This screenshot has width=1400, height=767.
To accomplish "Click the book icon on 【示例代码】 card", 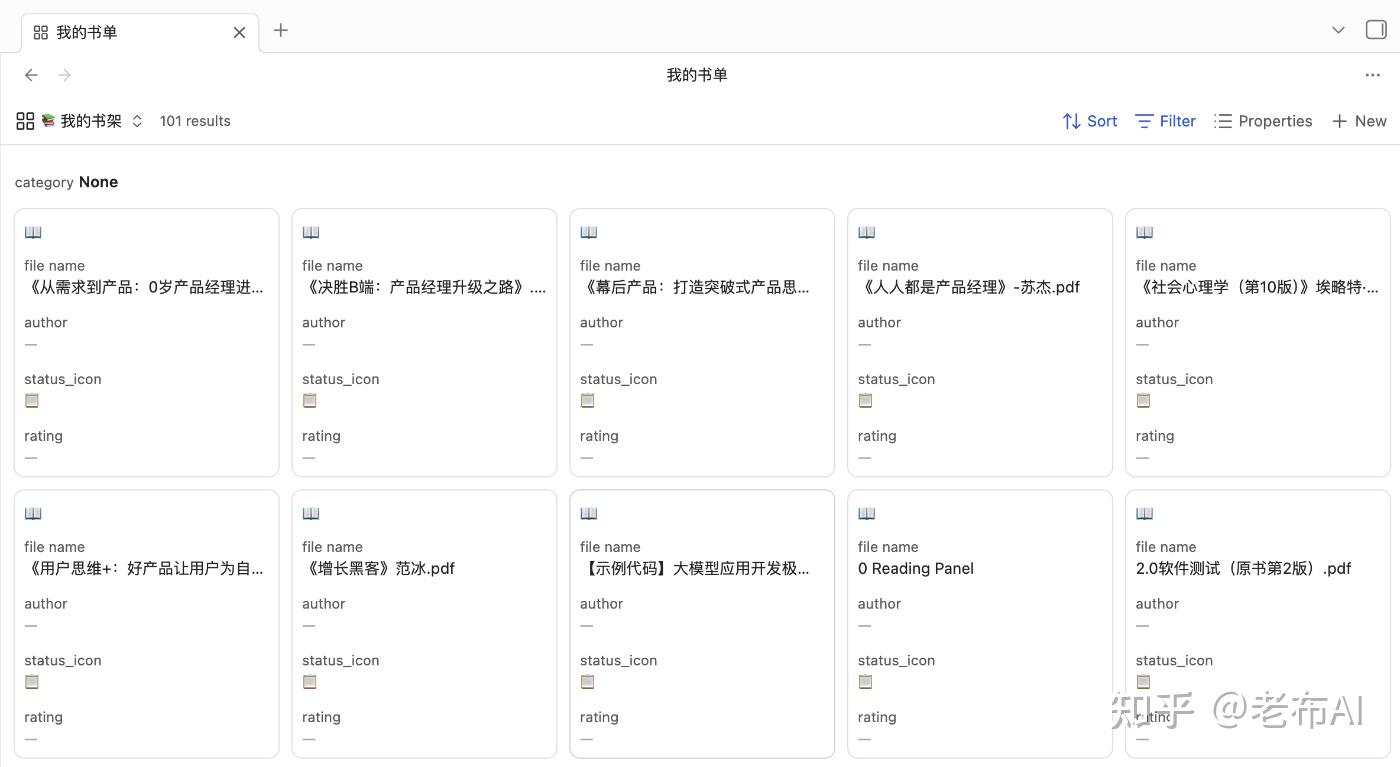I will (x=589, y=513).
